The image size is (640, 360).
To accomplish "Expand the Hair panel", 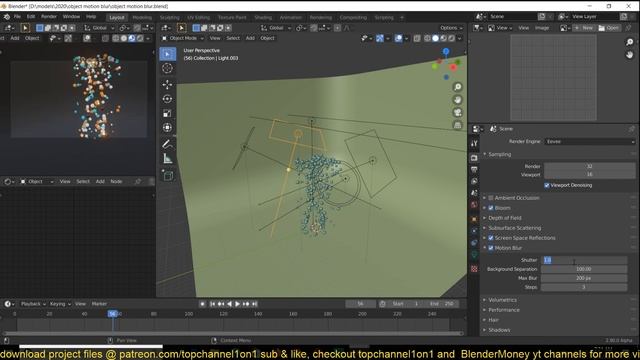I will click(493, 320).
